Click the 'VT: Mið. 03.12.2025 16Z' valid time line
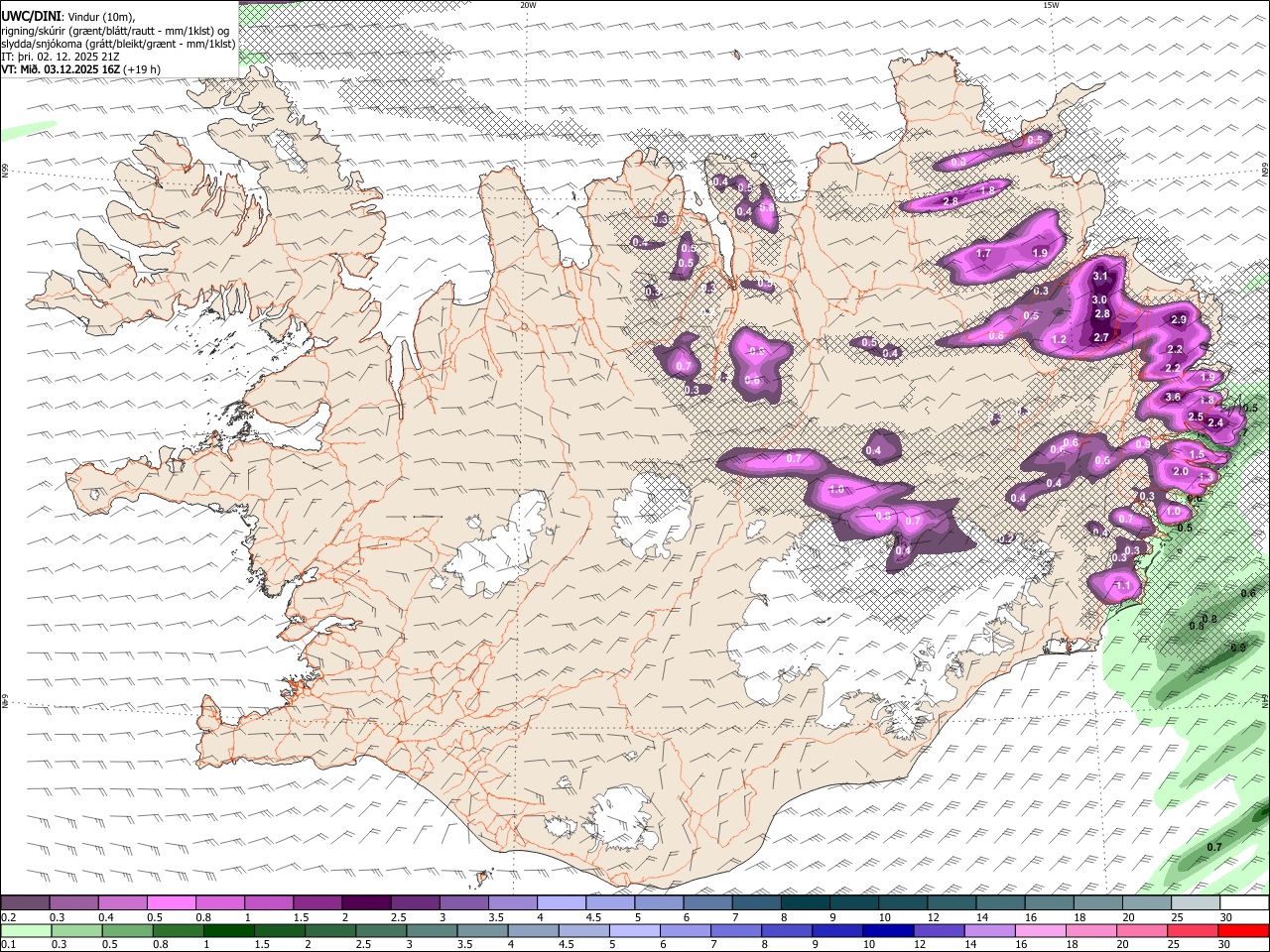The image size is (1270, 952). 80,69
